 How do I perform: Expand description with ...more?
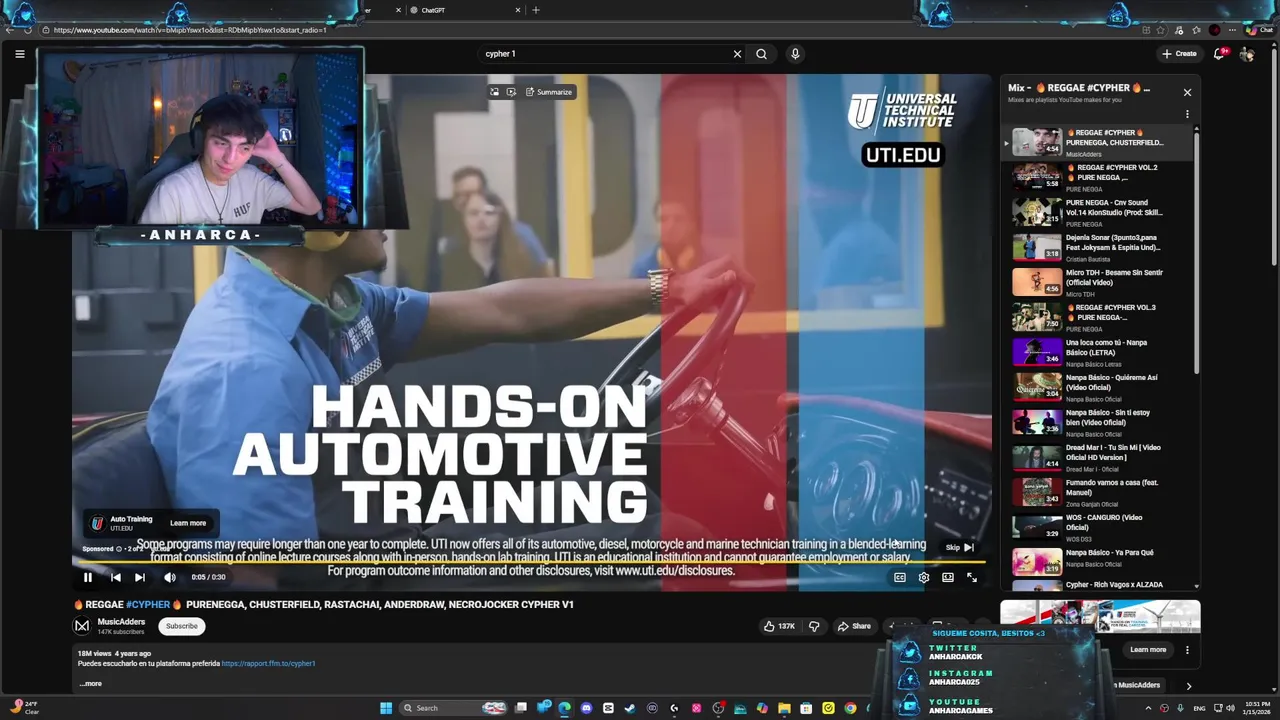90,684
